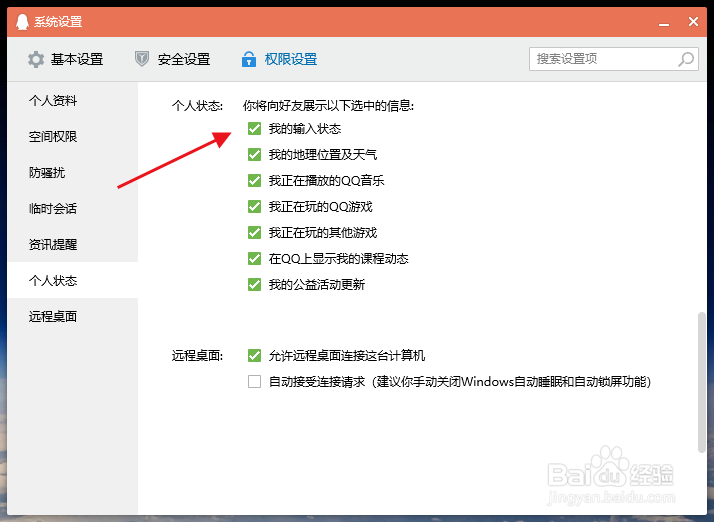The image size is (714, 522).
Task: Toggle 我正在玩的QQ游戏 checkbox
Action: 255,207
